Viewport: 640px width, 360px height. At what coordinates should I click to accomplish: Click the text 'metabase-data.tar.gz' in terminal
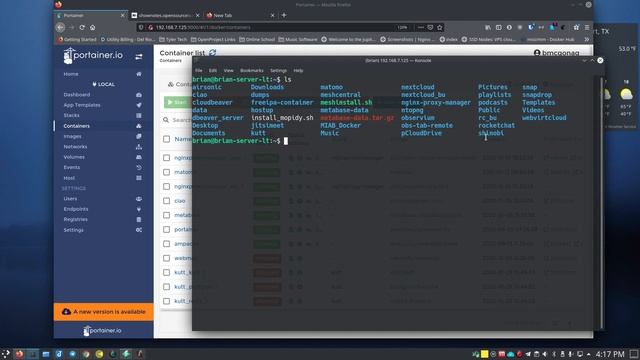(357, 118)
